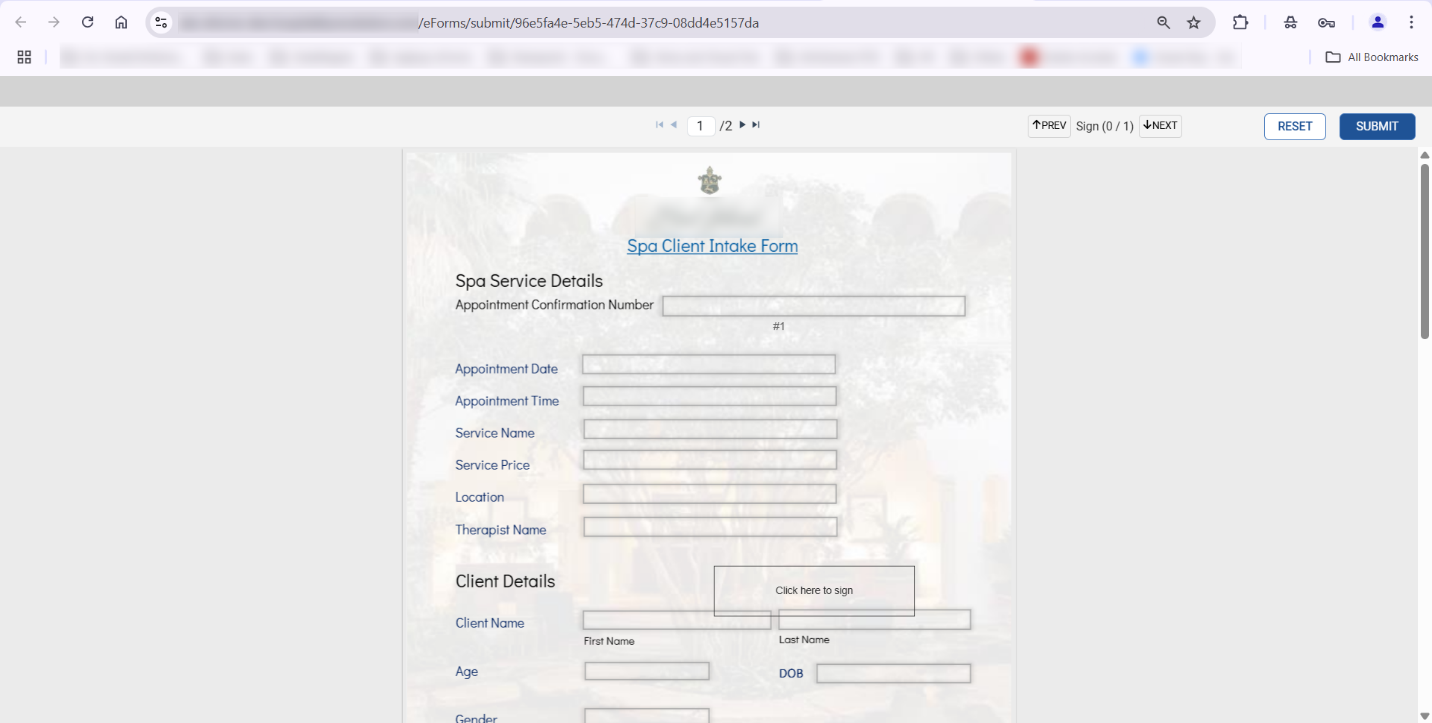The image size is (1432, 723).
Task: Click the 'Client Details' heading
Action: pyautogui.click(x=505, y=581)
